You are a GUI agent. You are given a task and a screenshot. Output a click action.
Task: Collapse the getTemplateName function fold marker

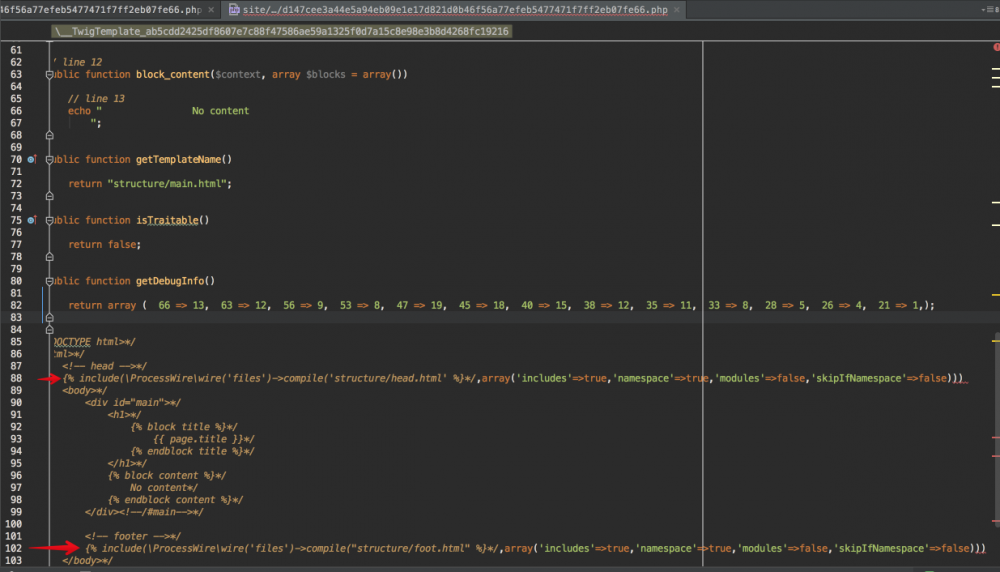48,160
